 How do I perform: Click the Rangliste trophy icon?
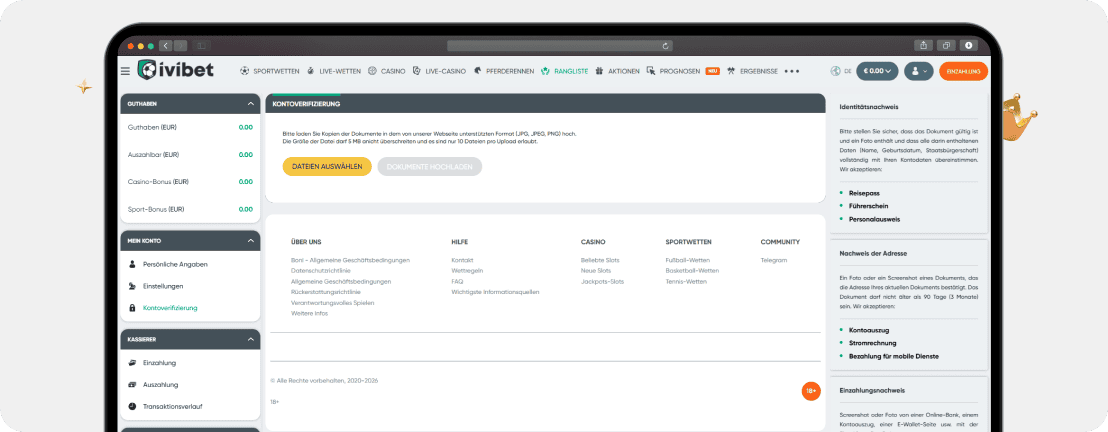click(x=546, y=71)
